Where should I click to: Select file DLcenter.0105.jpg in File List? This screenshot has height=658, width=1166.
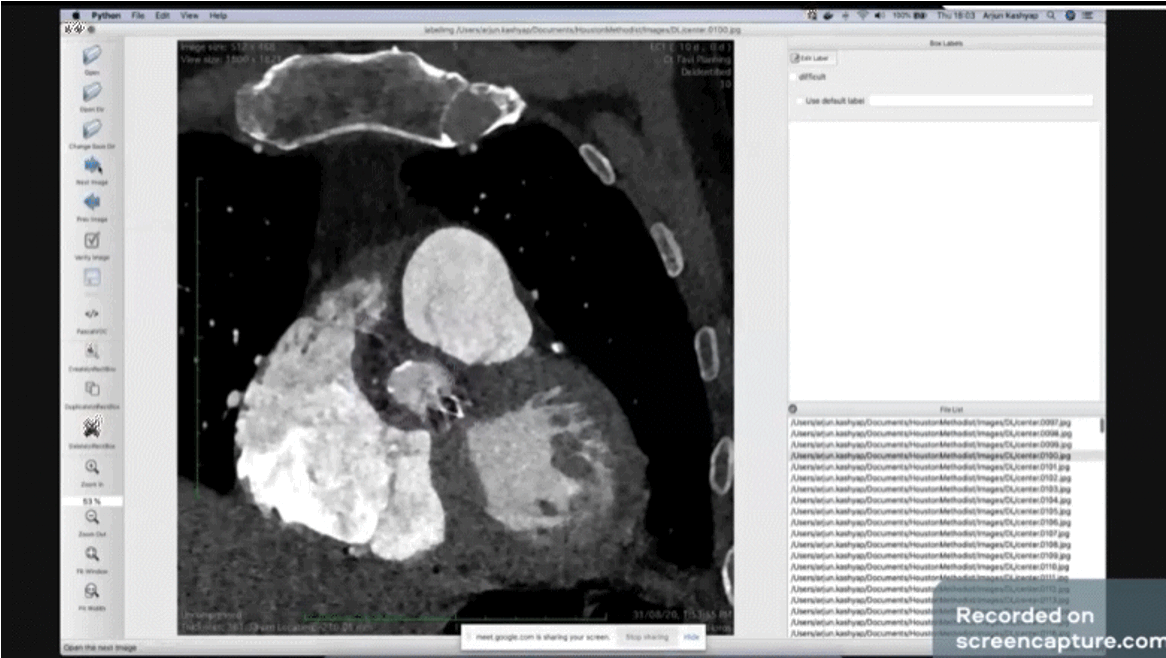click(x=930, y=512)
